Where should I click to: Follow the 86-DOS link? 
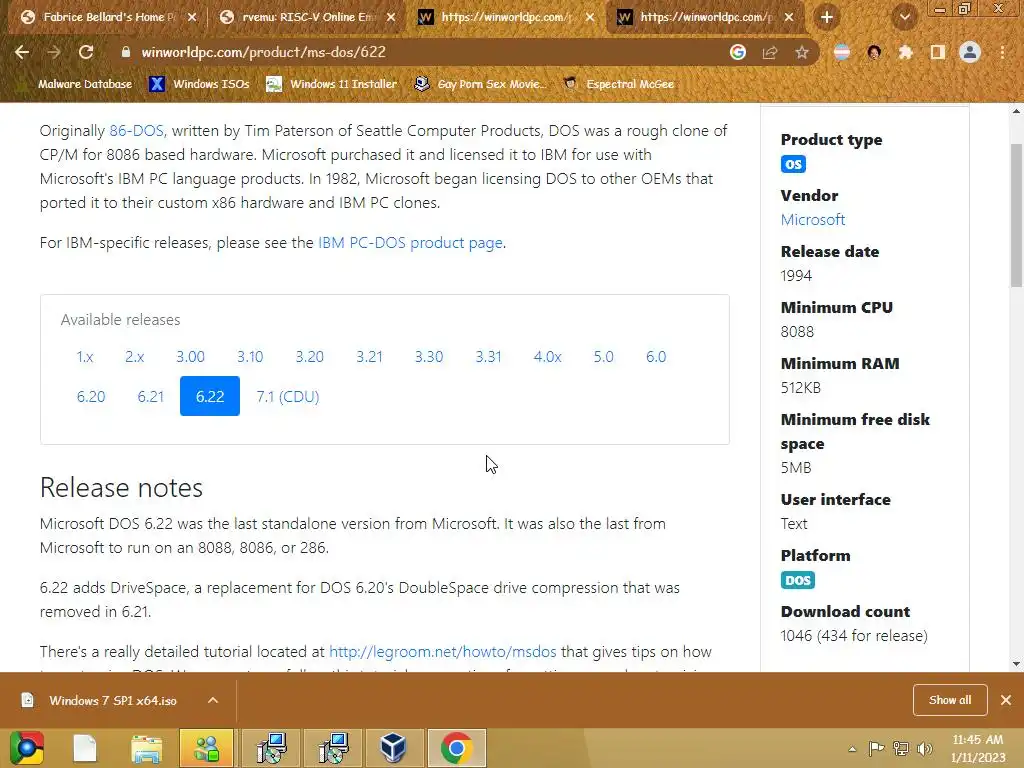click(136, 131)
